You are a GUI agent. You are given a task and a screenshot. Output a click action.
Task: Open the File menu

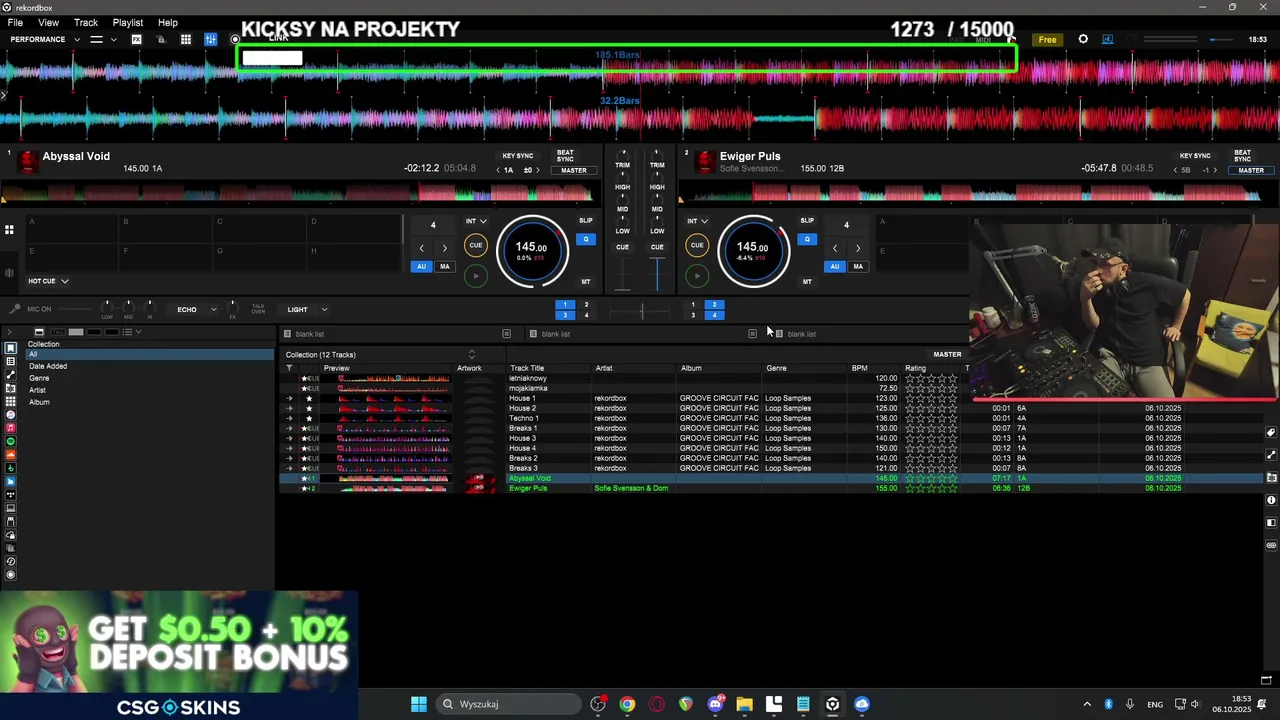(x=15, y=22)
